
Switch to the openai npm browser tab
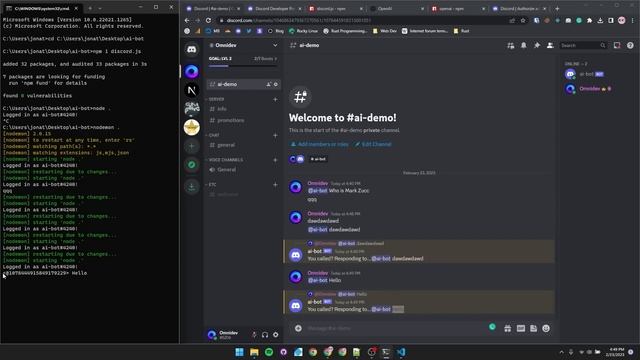(x=458, y=9)
